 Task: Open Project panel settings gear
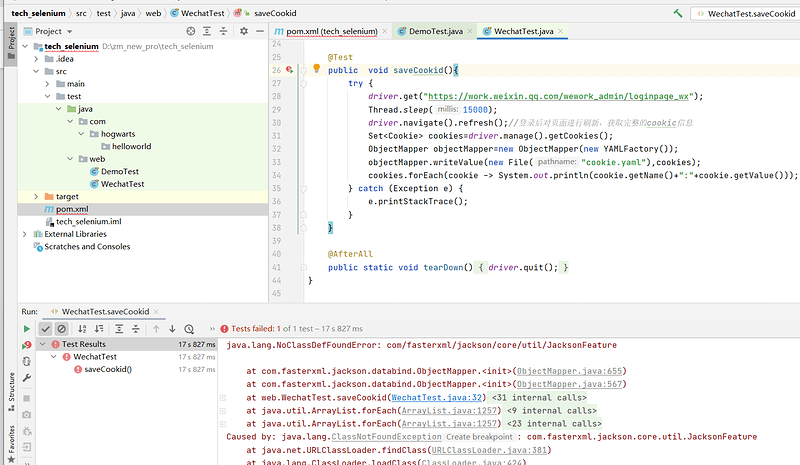(x=244, y=31)
